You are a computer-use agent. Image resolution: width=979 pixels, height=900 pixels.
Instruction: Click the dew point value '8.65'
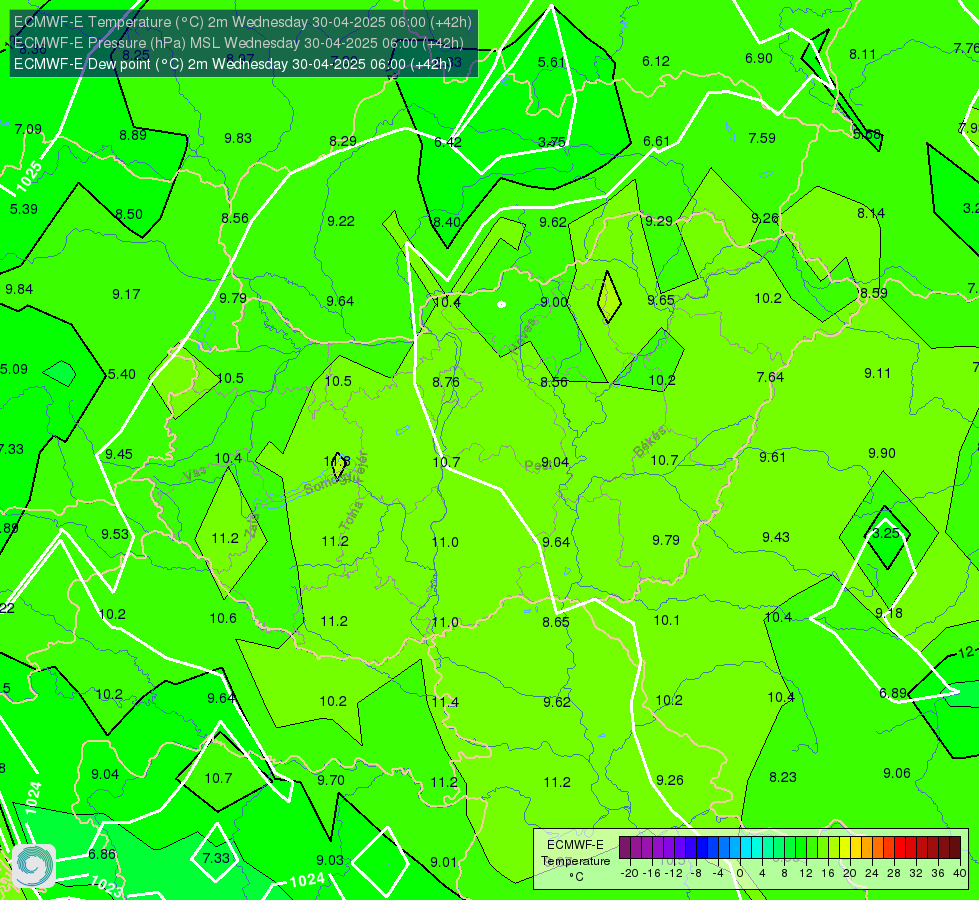556,622
